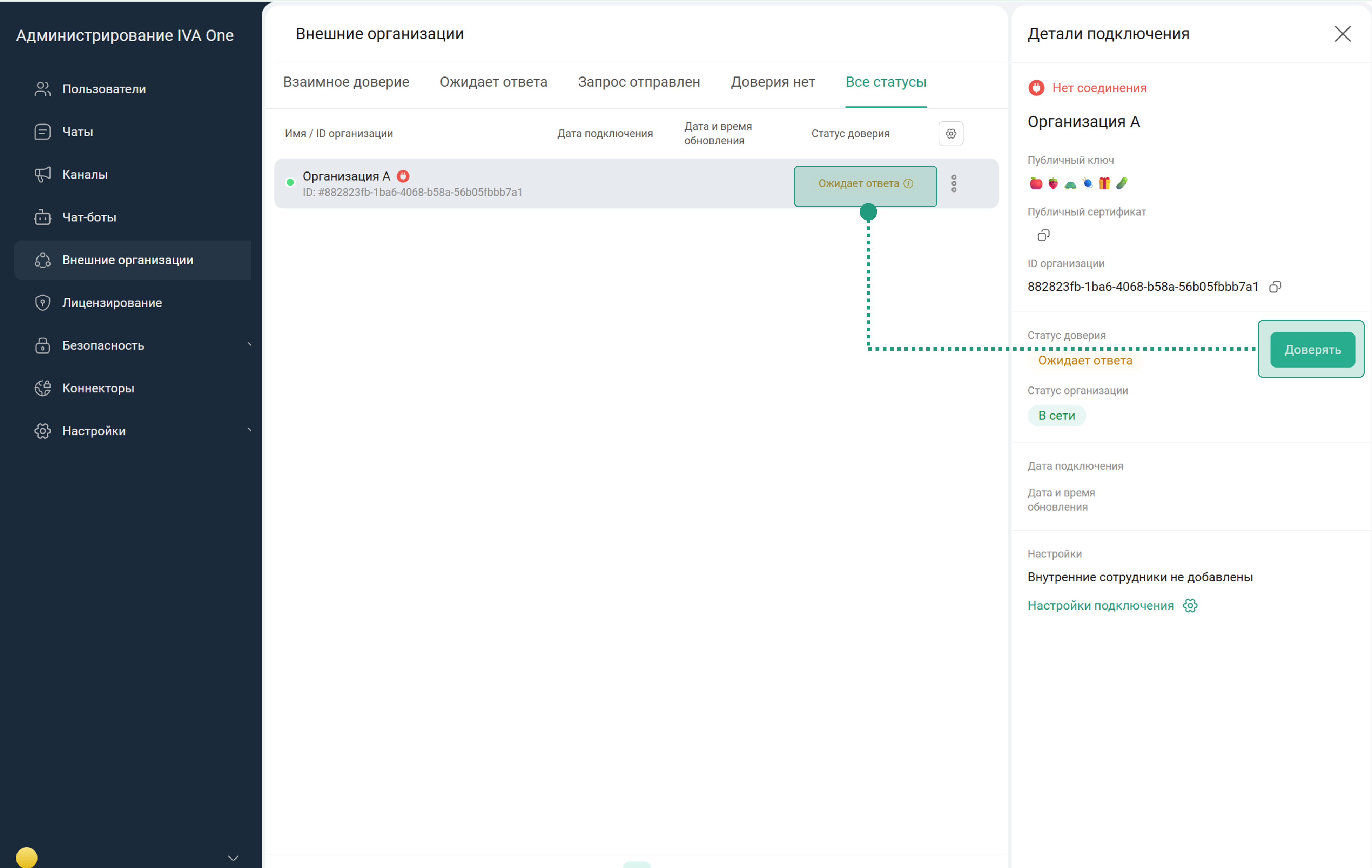
Task: Switch to Взаимное доверие tab
Action: 346,82
